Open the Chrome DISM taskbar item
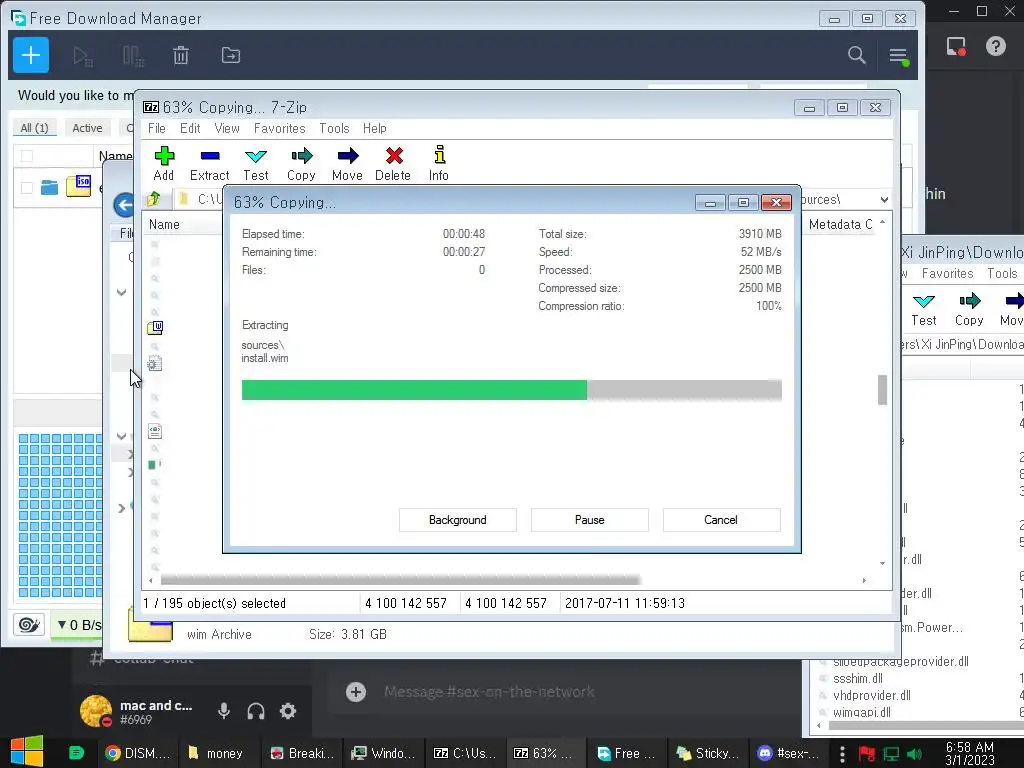This screenshot has height=768, width=1024. pos(138,754)
